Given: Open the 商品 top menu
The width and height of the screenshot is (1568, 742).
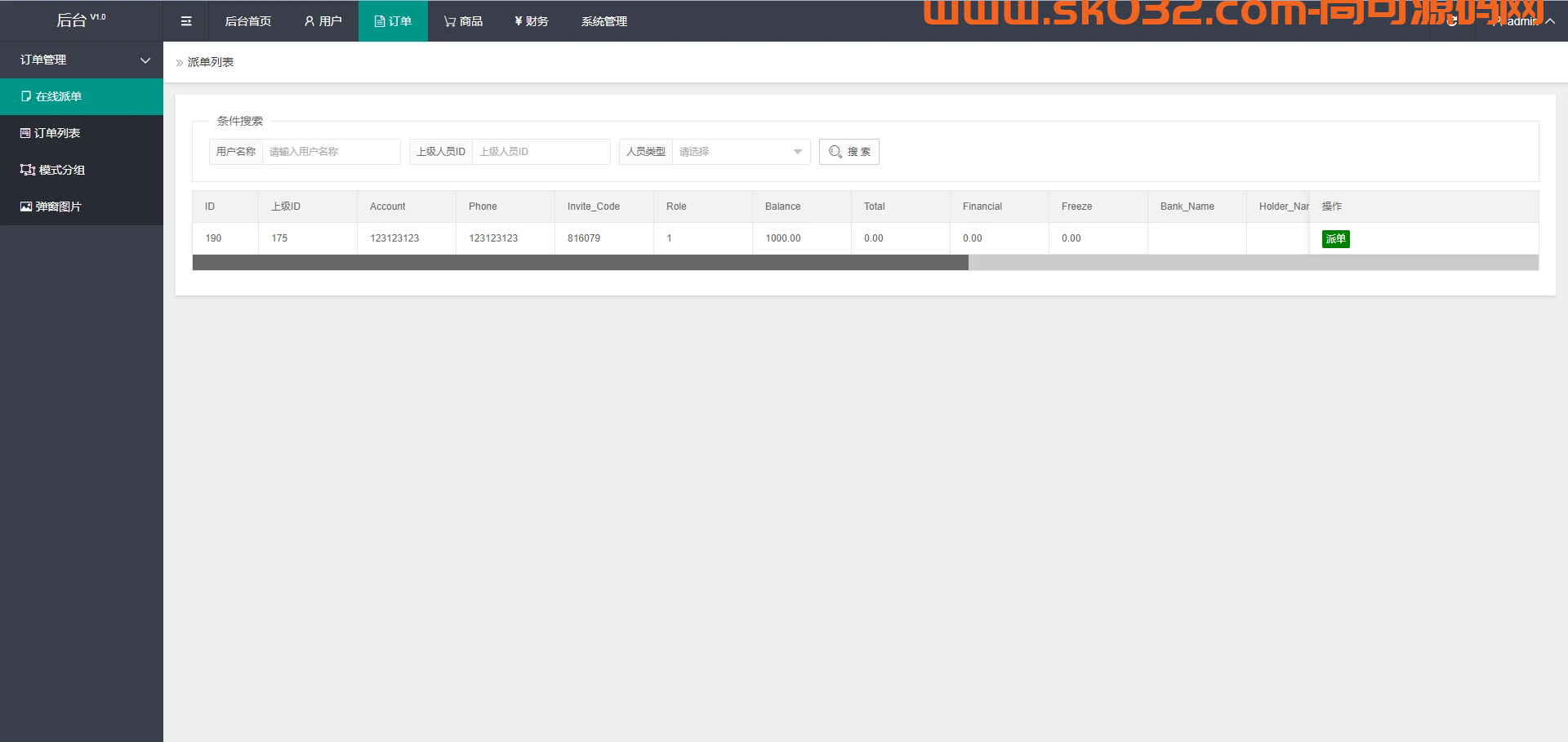Looking at the screenshot, I should click(x=463, y=21).
